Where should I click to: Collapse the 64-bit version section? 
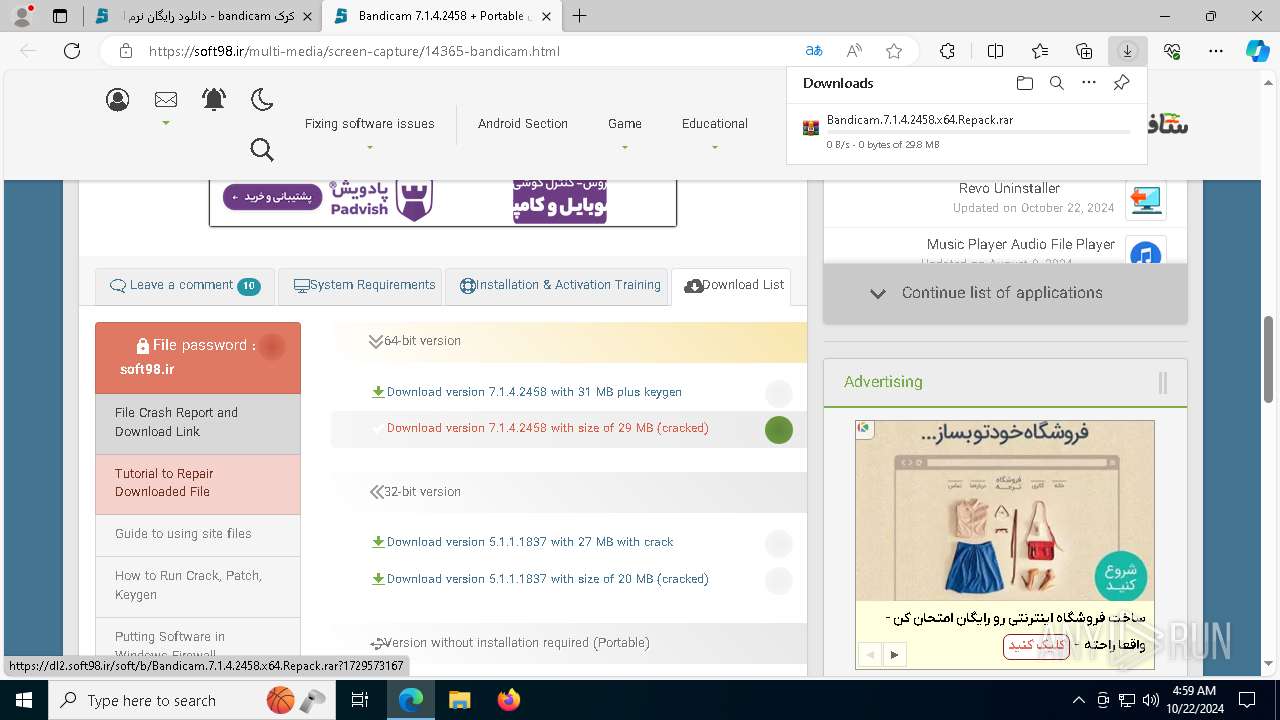569,341
